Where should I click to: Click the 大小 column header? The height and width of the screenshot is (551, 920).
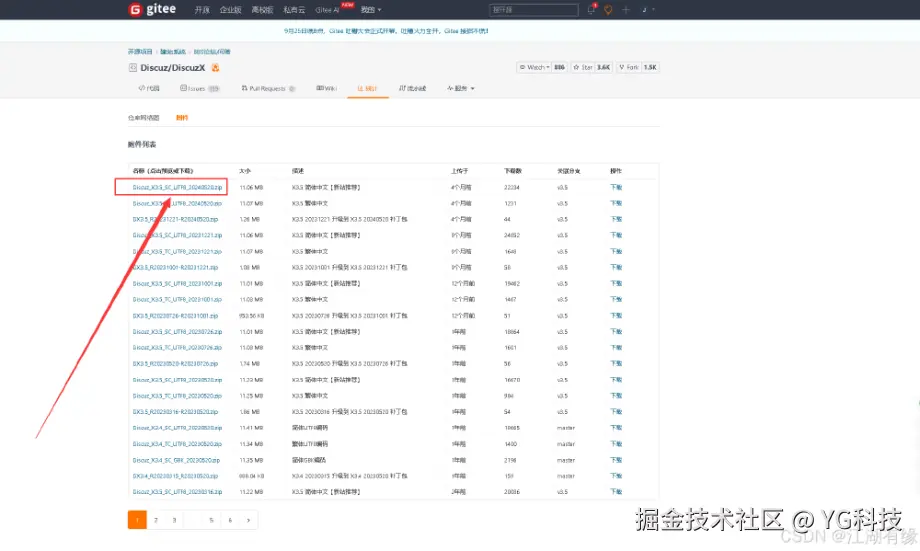pos(245,171)
